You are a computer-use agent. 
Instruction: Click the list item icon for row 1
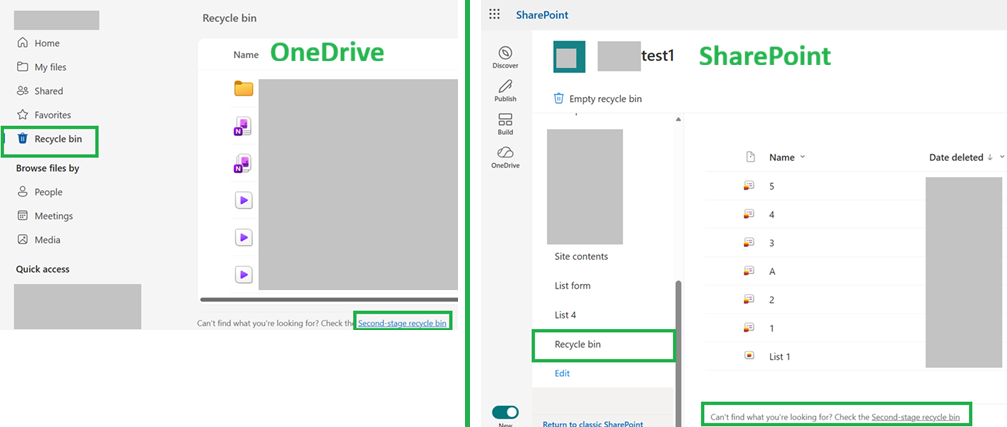(748, 327)
